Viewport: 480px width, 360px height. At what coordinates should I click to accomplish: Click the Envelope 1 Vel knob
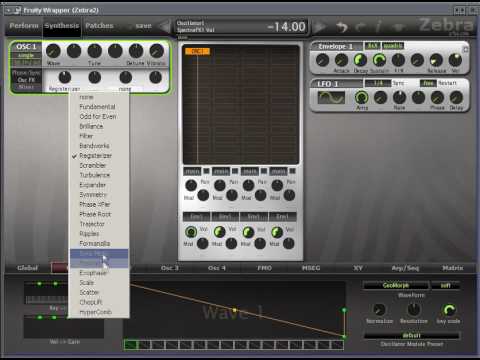click(455, 60)
